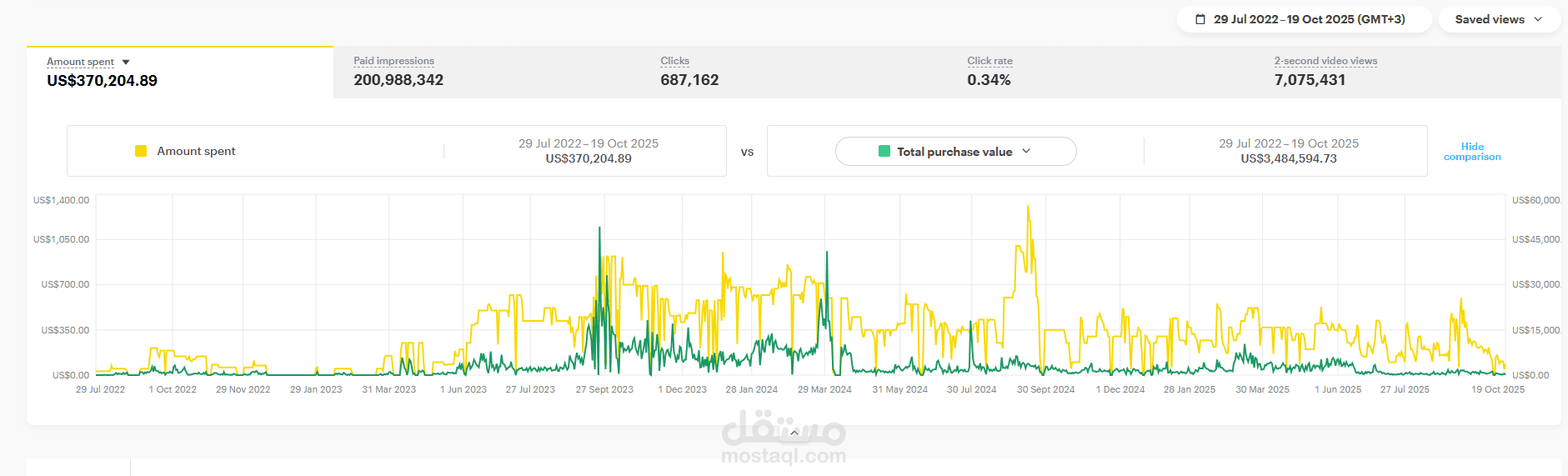Viewport: 1568px width, 476px height.
Task: Open Total purchase value comparison dropdown
Action: point(955,152)
